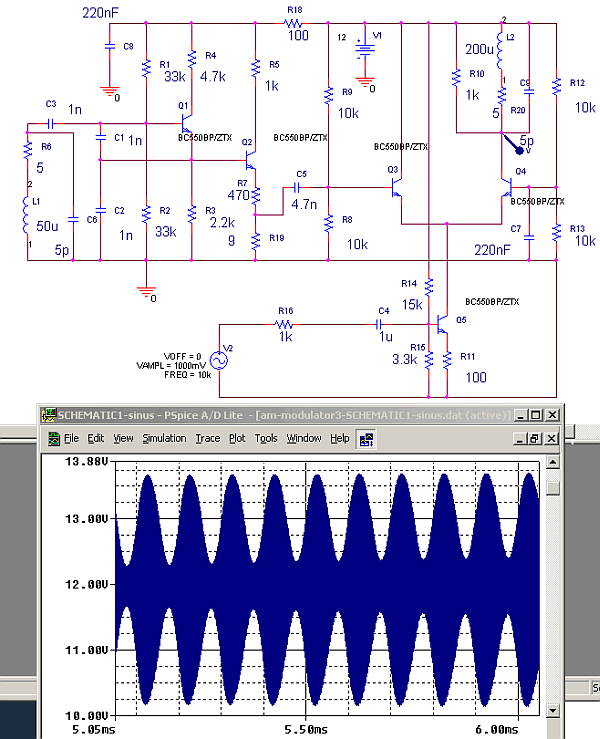Select the V2 sine source symbol

click(219, 361)
